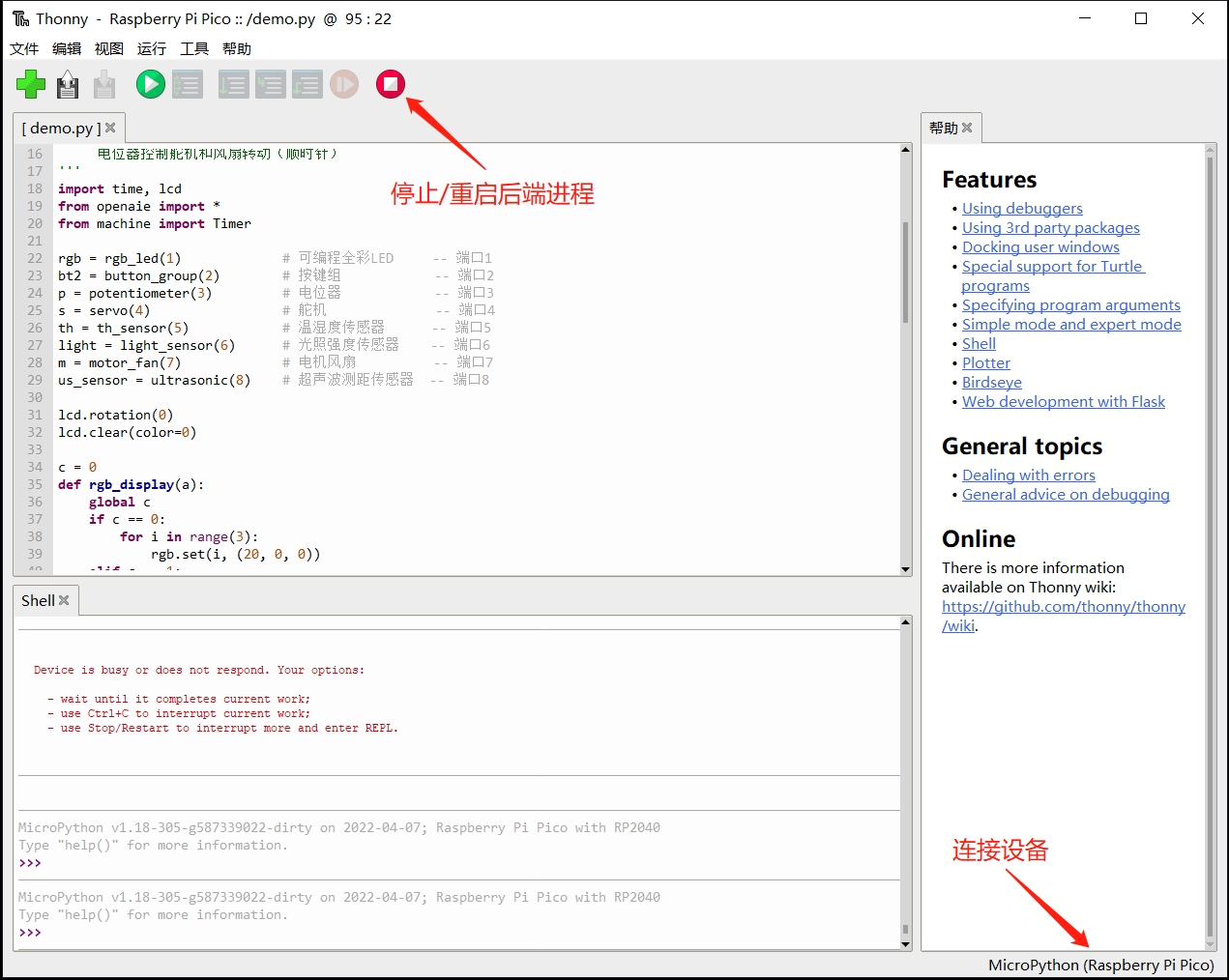The width and height of the screenshot is (1229, 980).
Task: Create a new file with green plus icon
Action: point(31,84)
